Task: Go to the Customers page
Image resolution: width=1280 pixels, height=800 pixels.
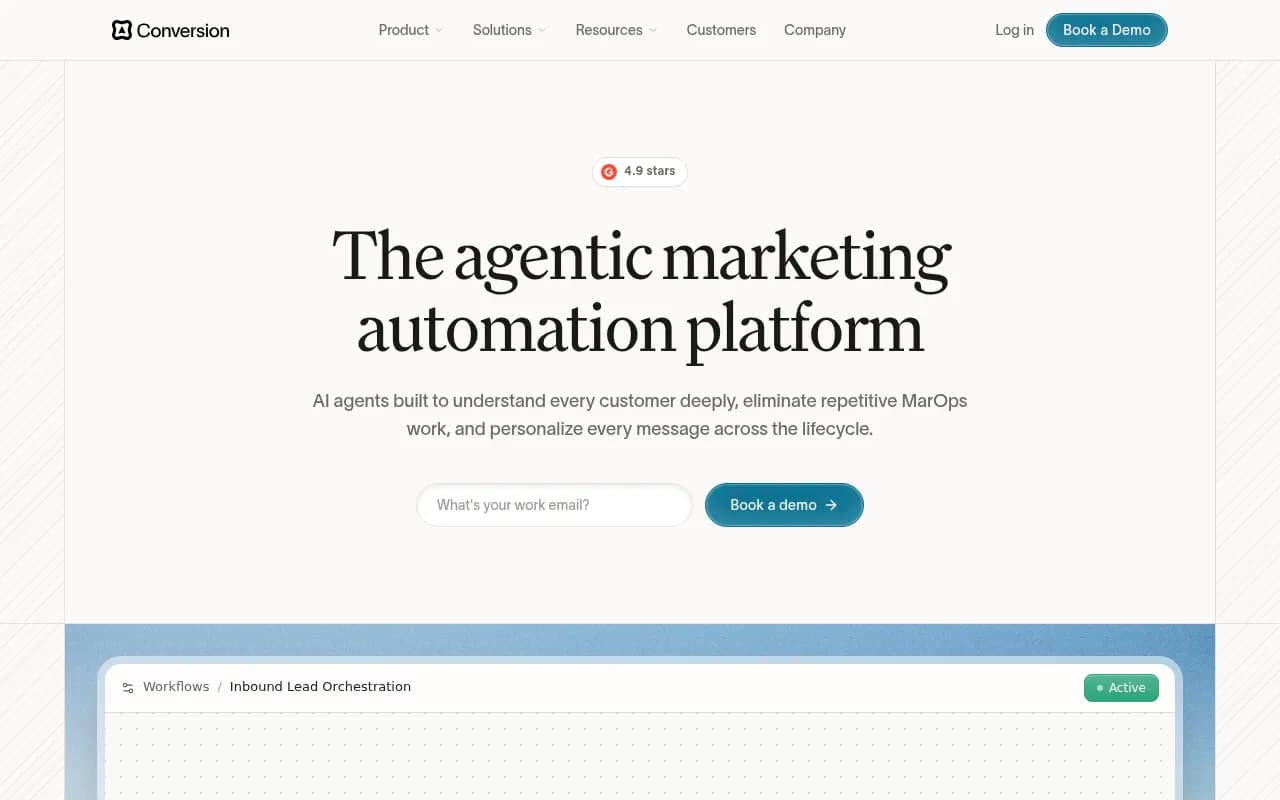Action: coord(721,30)
